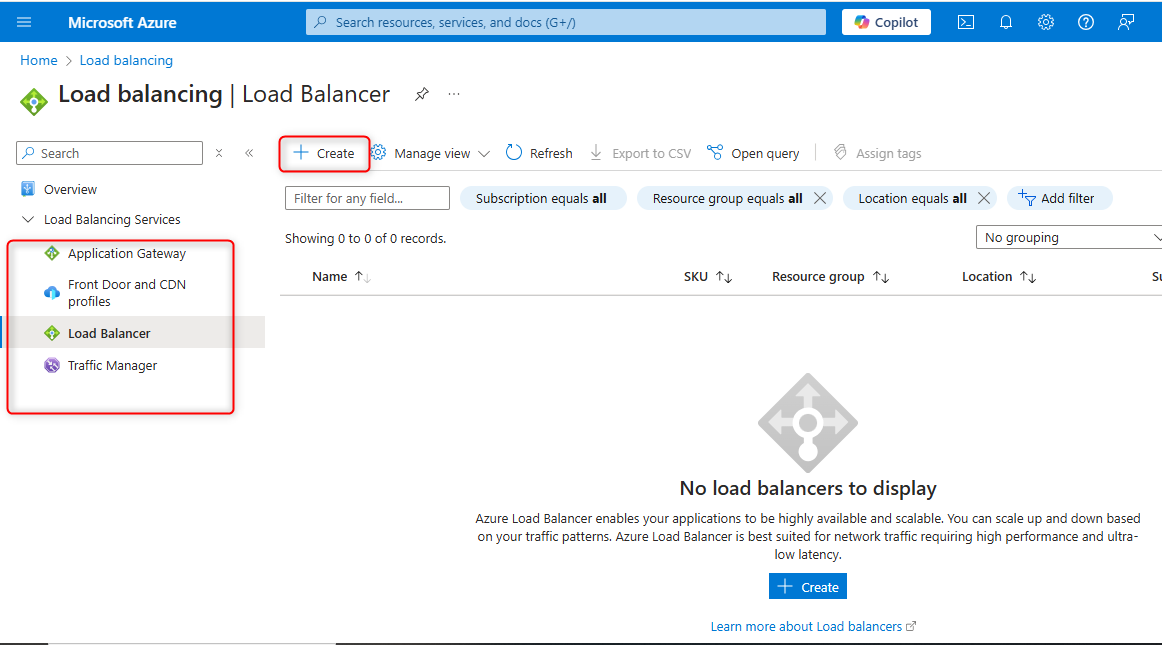Open Learn more about Load balancers
The image size is (1162, 645).
click(x=813, y=626)
